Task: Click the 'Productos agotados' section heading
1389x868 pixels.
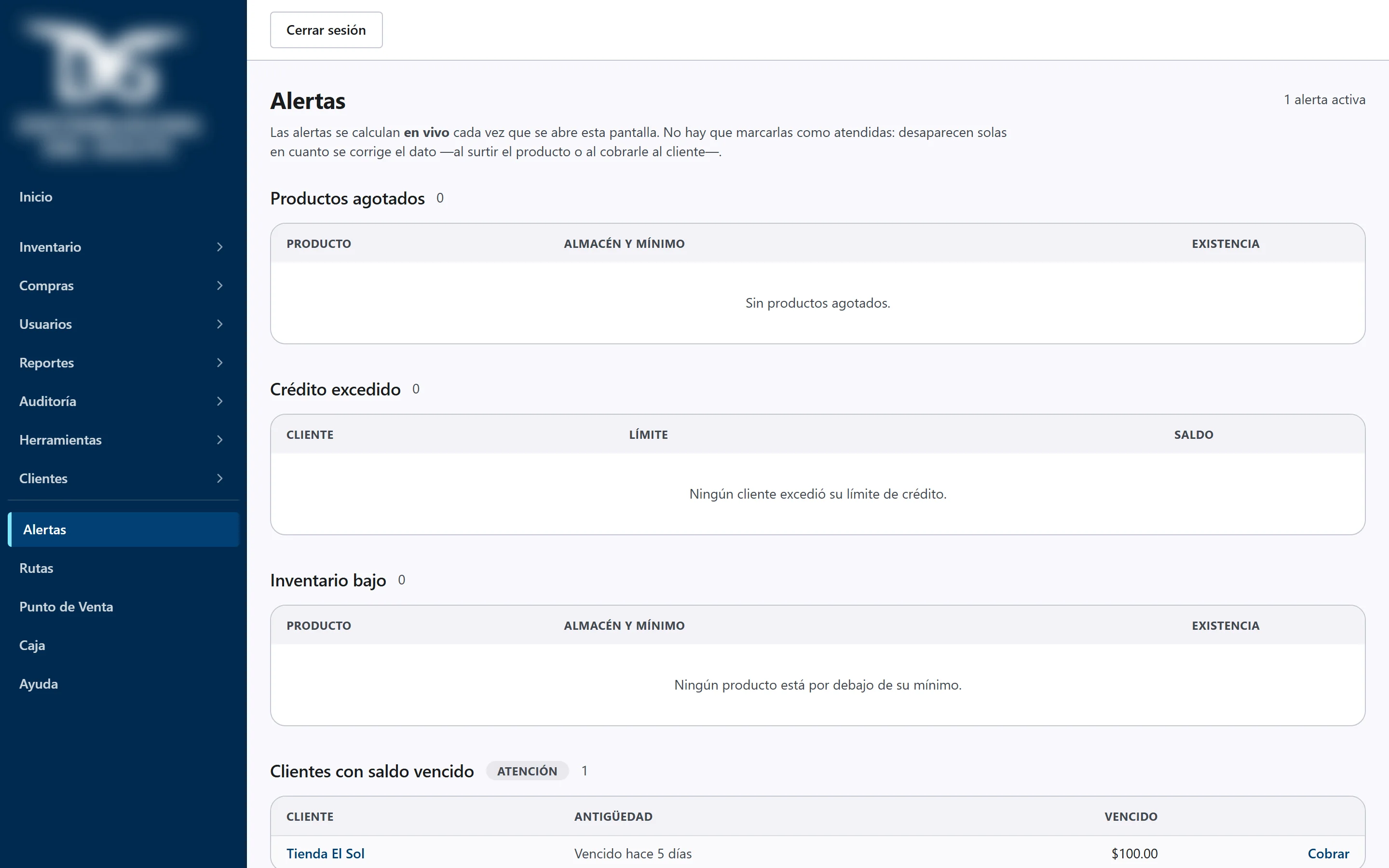Action: pyautogui.click(x=347, y=198)
